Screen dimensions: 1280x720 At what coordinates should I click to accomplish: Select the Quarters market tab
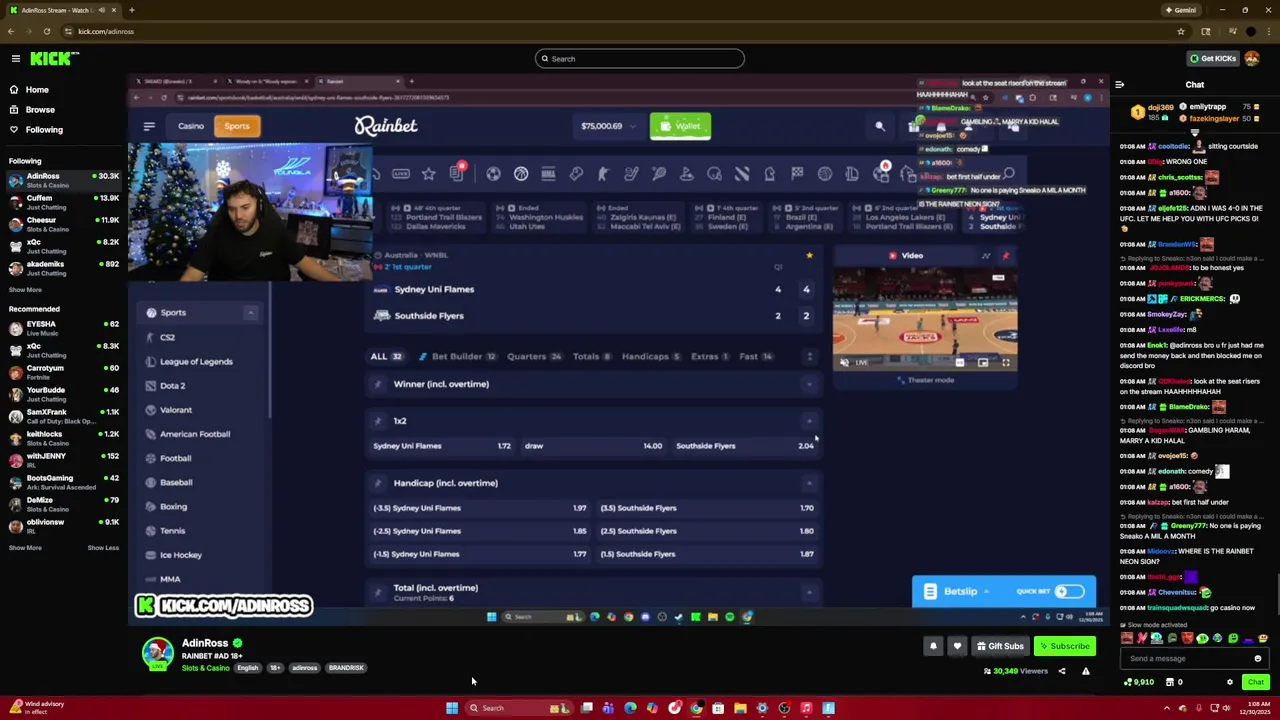click(x=534, y=357)
